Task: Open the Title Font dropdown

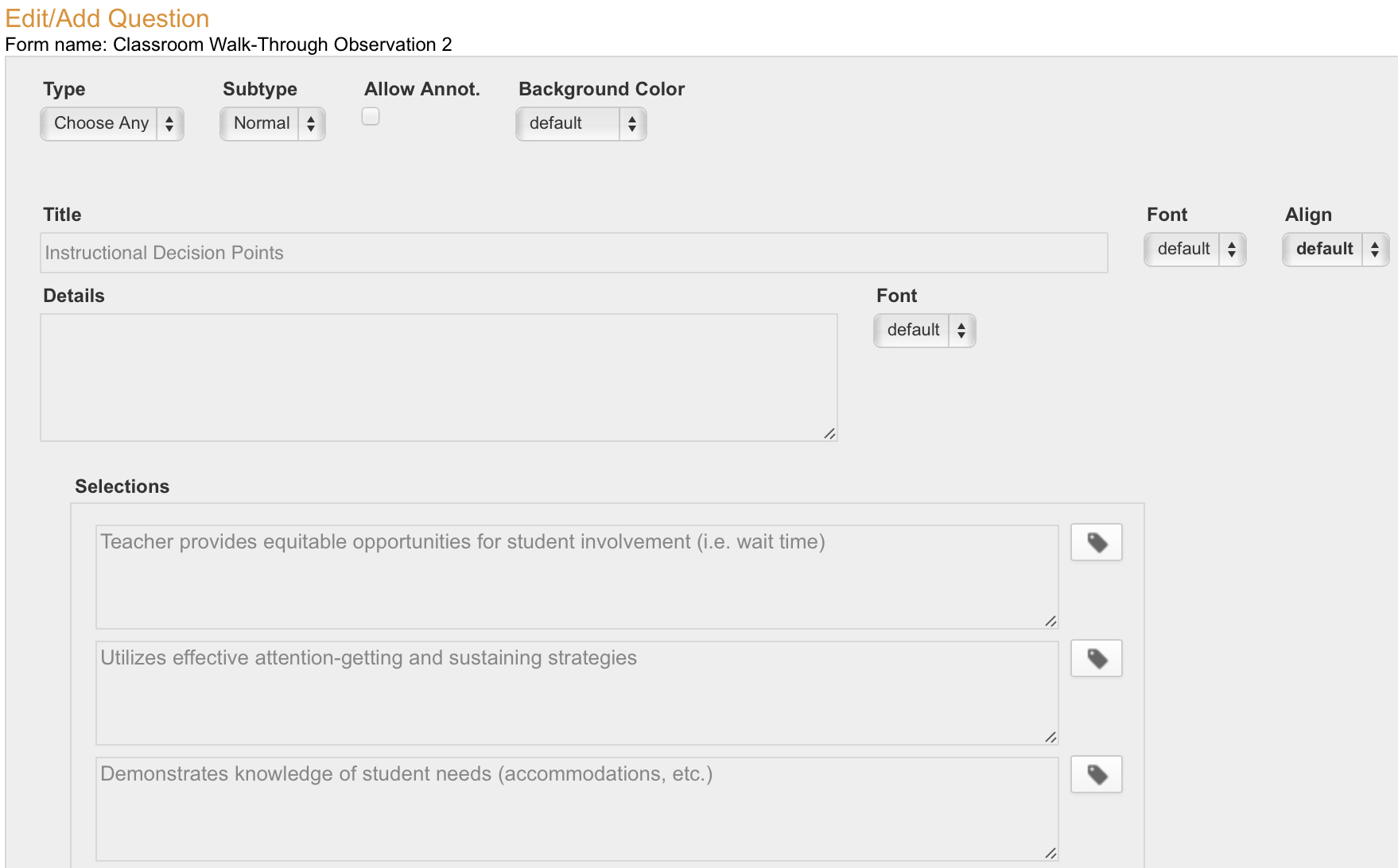Action: pyautogui.click(x=1185, y=249)
